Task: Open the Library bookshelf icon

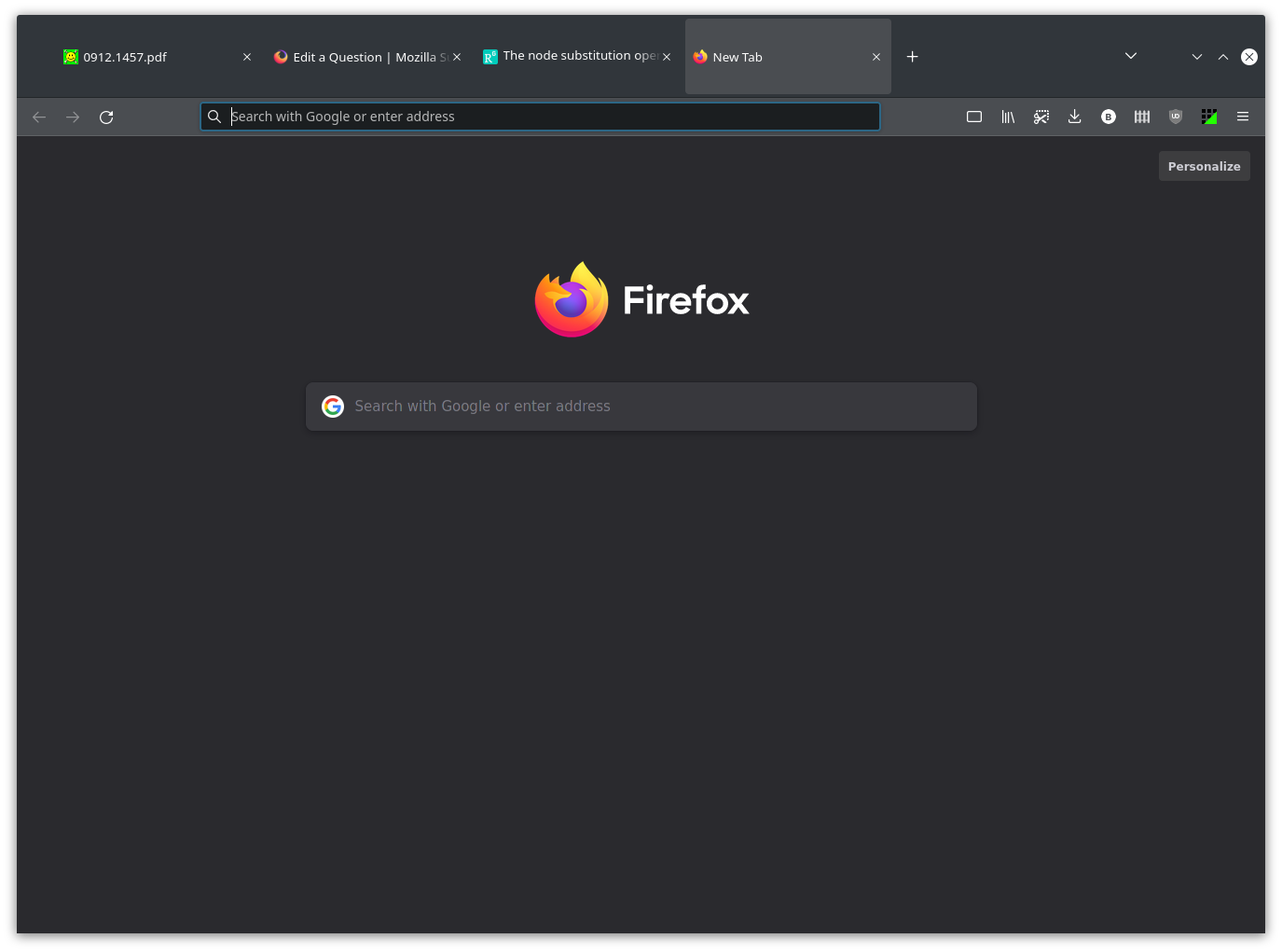Action: [x=1008, y=117]
